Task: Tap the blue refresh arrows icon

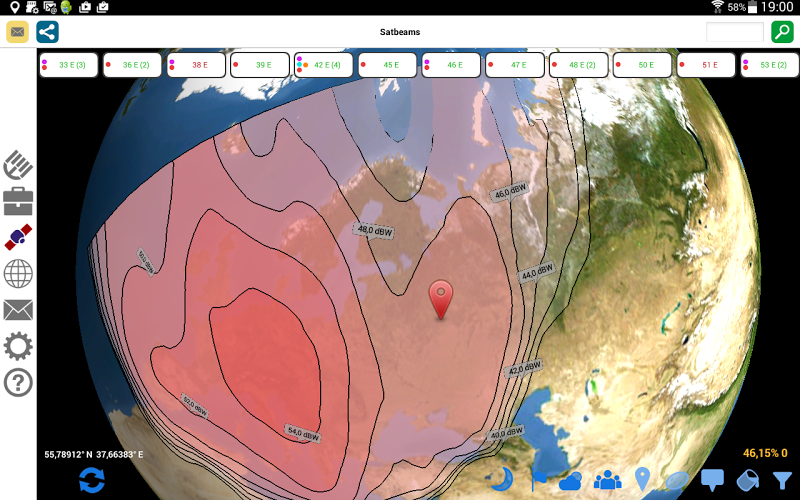Action: click(x=92, y=480)
